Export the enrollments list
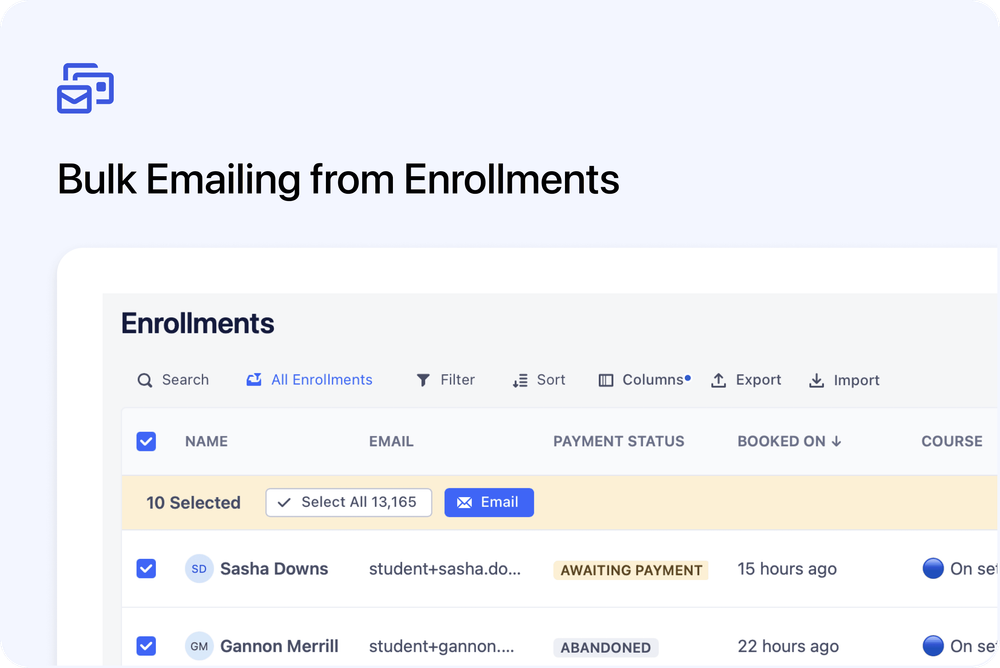Screen dimensions: 1000x668 coord(746,380)
